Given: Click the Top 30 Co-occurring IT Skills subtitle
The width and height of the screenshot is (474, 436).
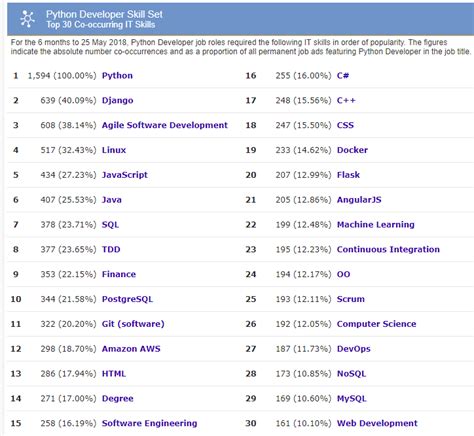Looking at the screenshot, I should coord(101,25).
